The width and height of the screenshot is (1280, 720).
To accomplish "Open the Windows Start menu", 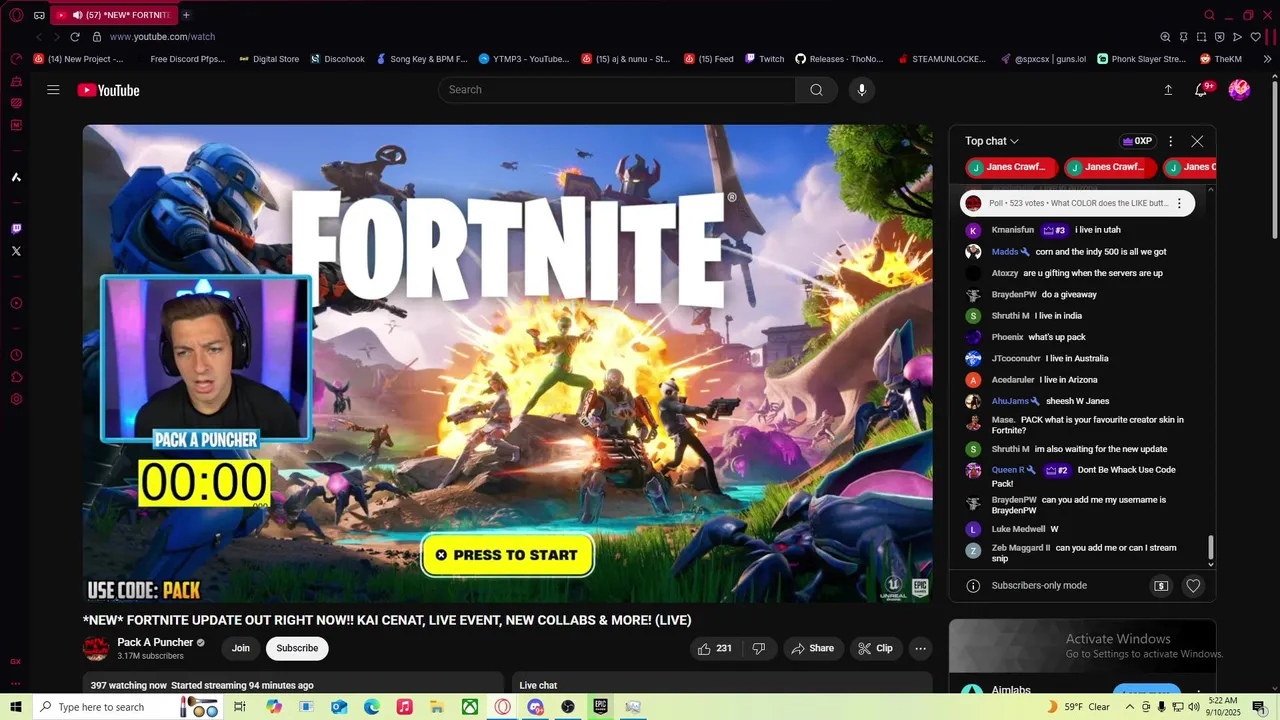I will pos(16,707).
